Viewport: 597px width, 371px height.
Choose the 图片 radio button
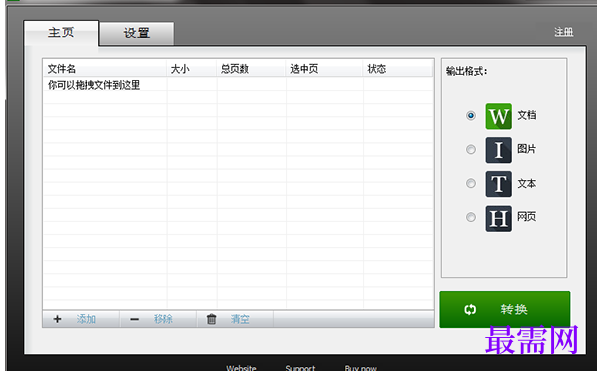pyautogui.click(x=471, y=149)
